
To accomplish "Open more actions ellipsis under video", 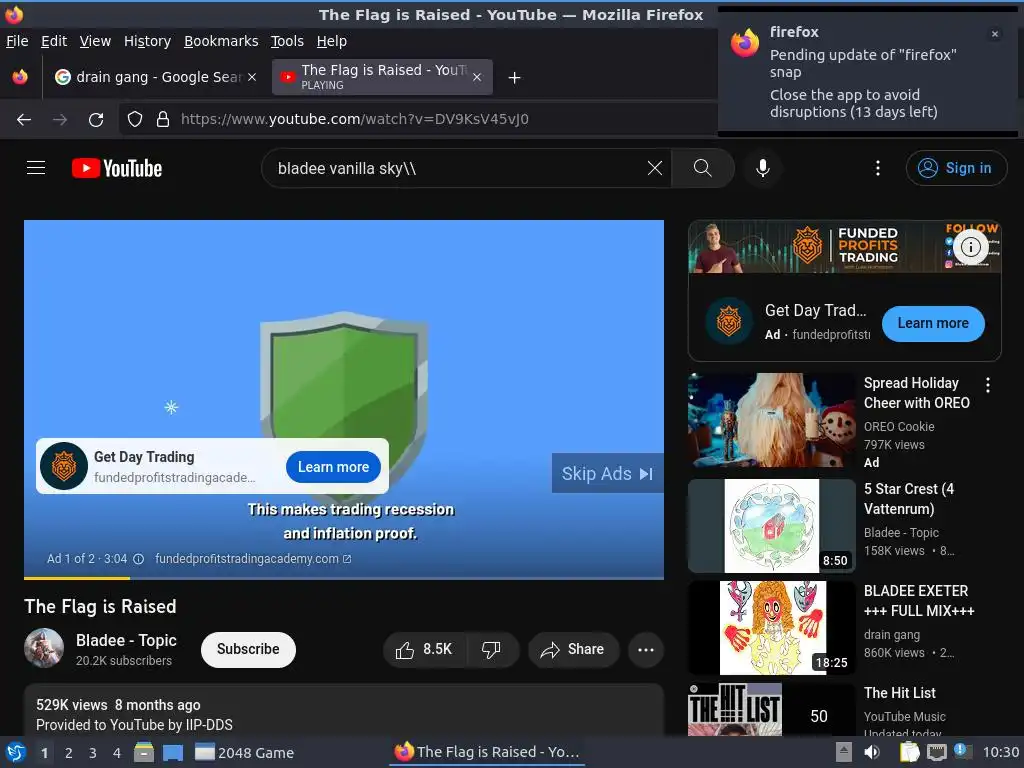I will (646, 649).
